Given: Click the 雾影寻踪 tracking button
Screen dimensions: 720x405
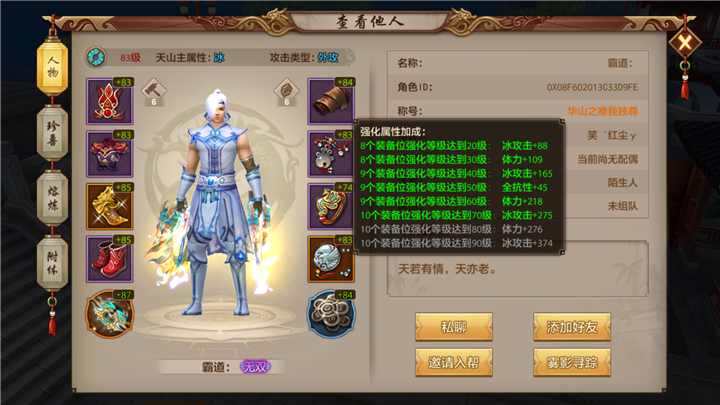Looking at the screenshot, I should [x=572, y=363].
